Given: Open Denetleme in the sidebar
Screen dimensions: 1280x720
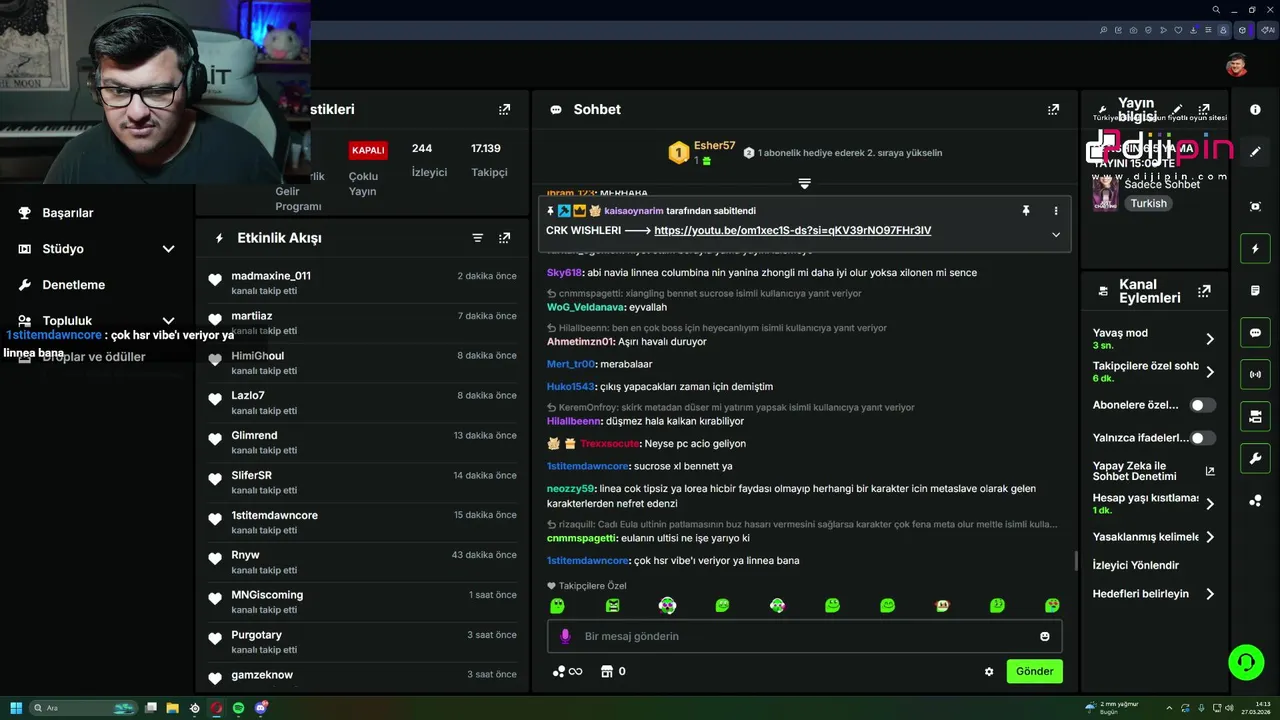Looking at the screenshot, I should 73,285.
